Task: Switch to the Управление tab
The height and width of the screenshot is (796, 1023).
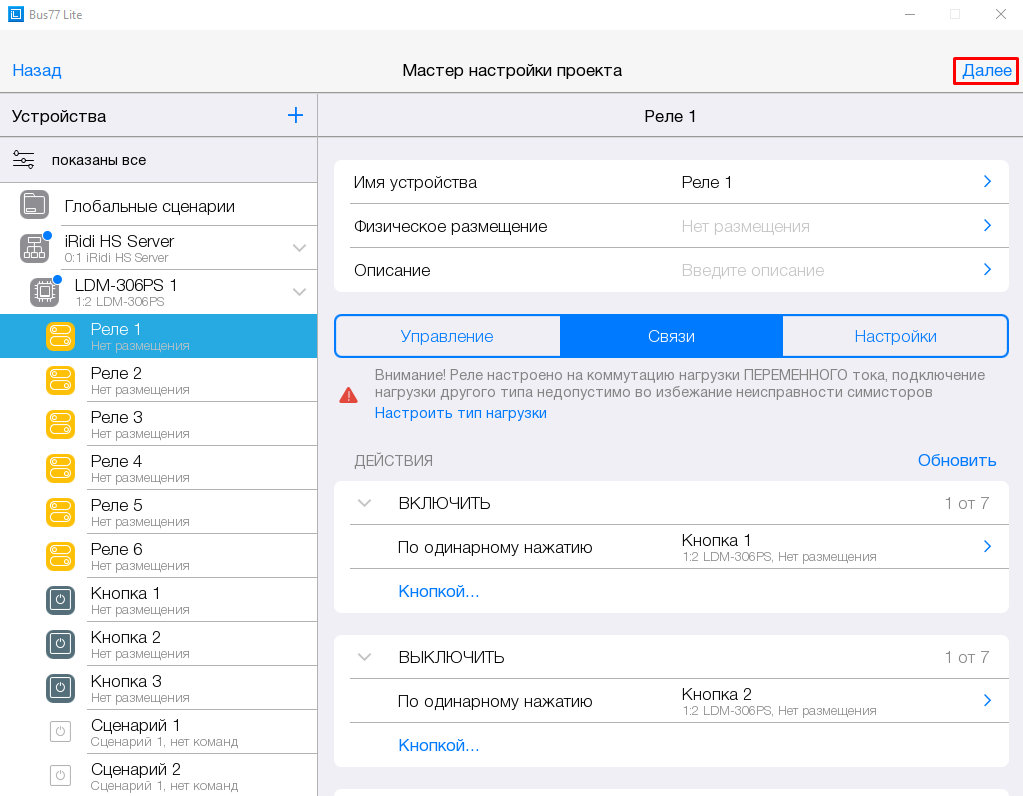Action: coord(447,336)
